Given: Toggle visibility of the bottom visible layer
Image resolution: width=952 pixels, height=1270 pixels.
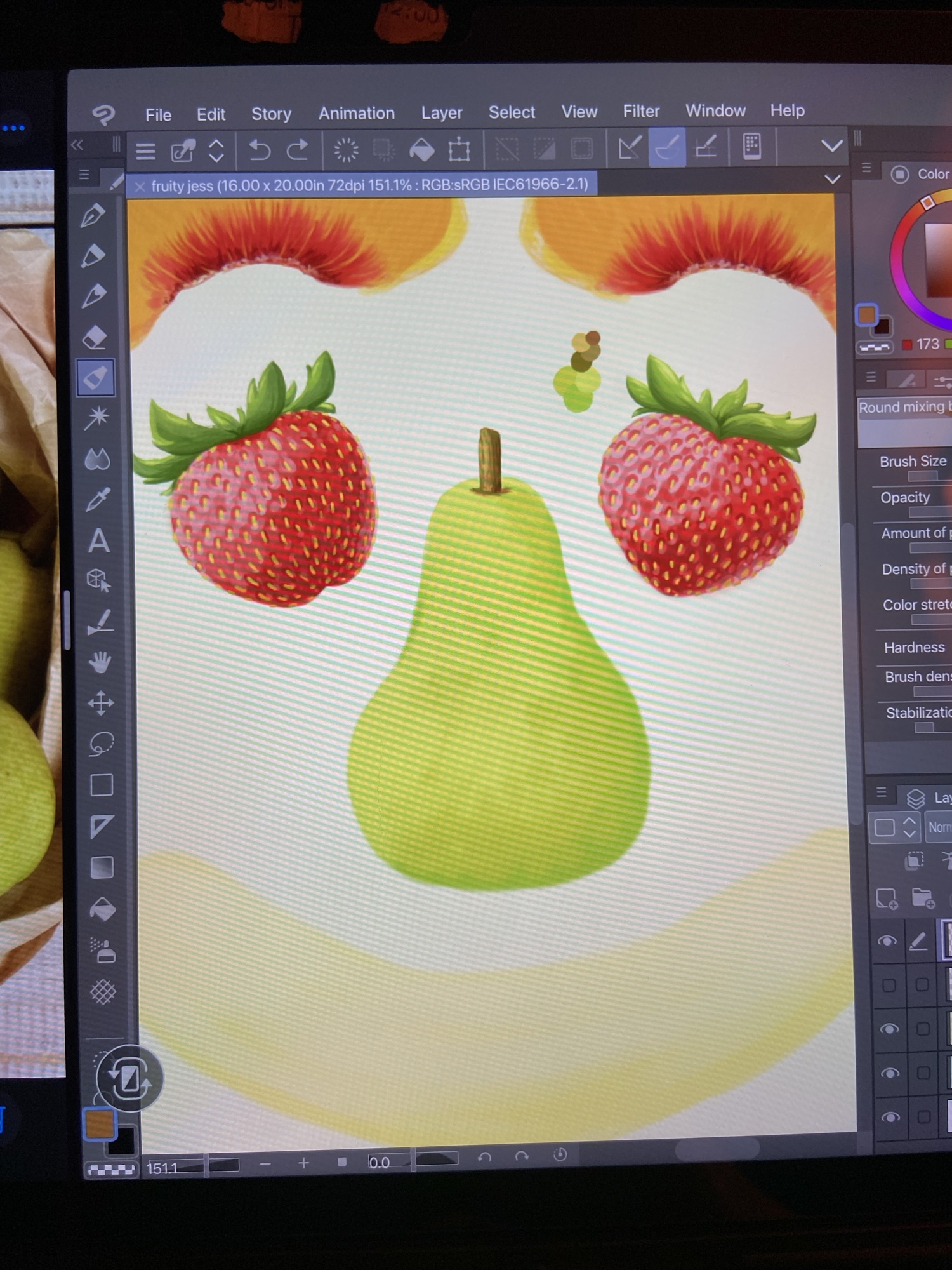Looking at the screenshot, I should [x=890, y=1118].
